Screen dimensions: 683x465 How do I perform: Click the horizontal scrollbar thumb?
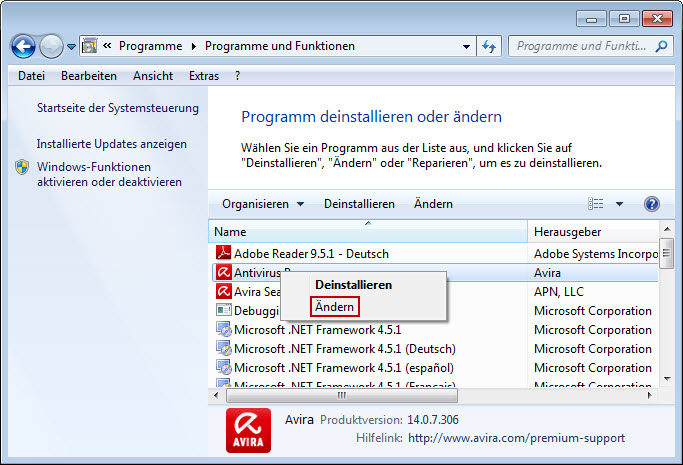click(342, 395)
